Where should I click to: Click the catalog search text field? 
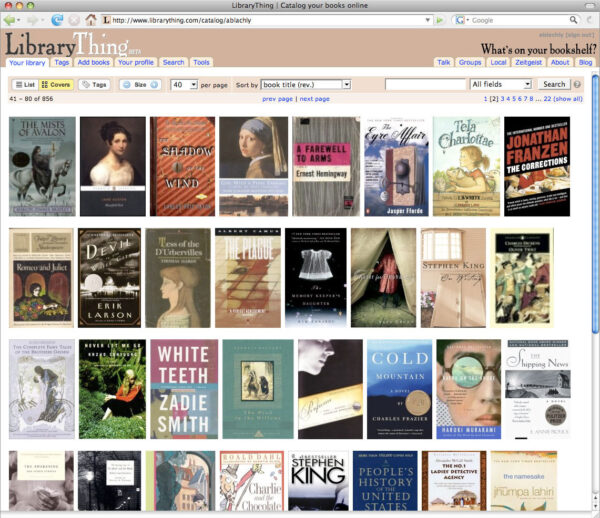(x=425, y=84)
